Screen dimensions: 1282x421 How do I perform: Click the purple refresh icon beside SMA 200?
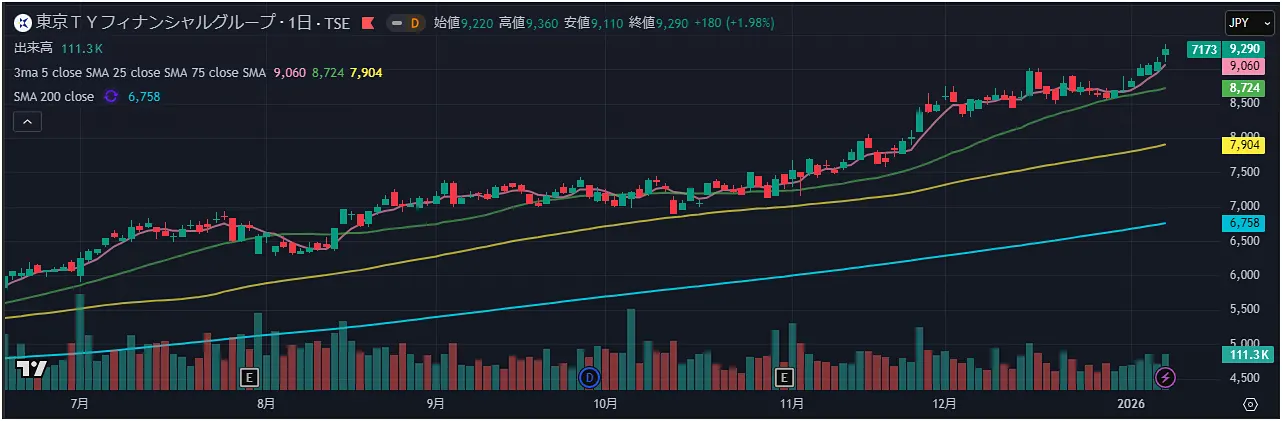click(111, 97)
